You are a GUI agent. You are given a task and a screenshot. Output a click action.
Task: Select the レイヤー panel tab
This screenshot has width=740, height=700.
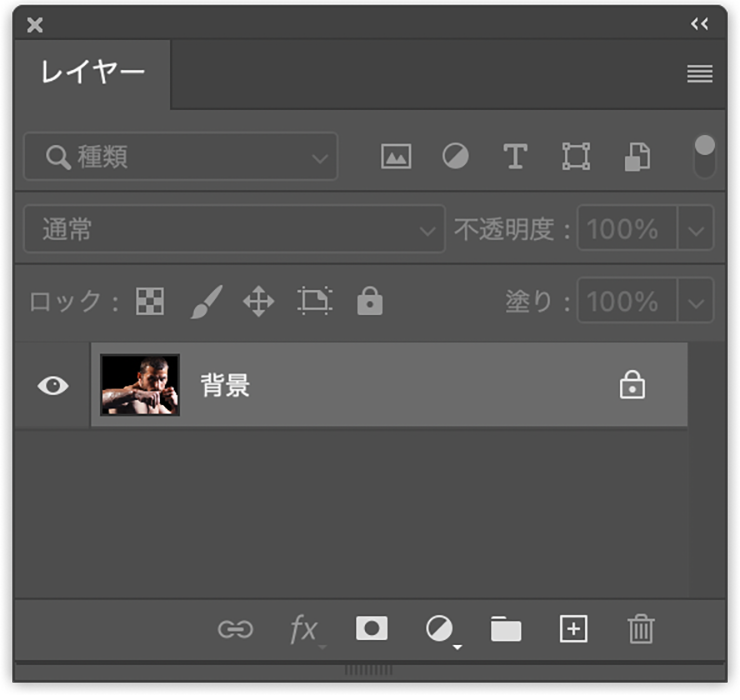point(92,73)
